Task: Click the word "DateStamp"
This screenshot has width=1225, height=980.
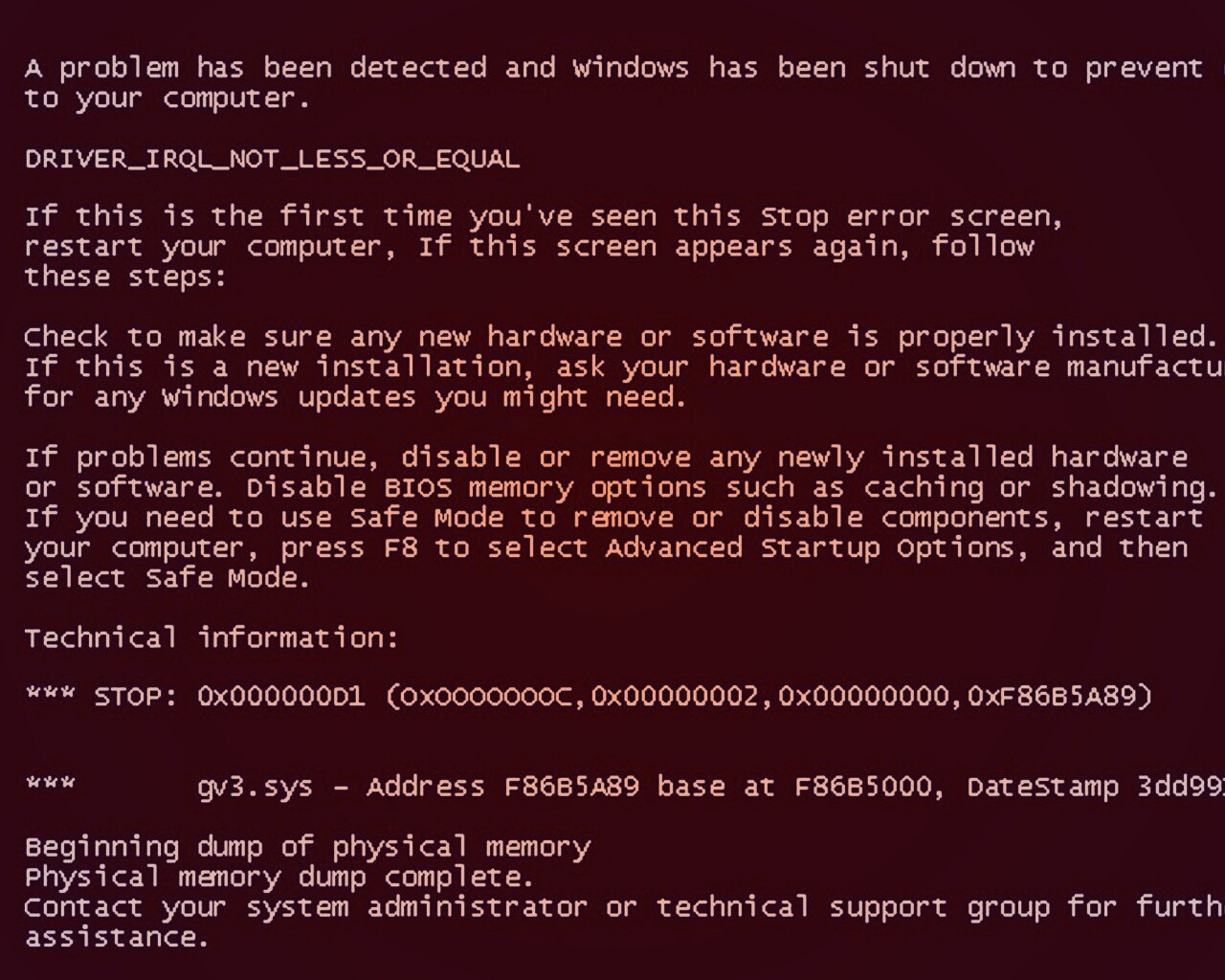Action: (x=1042, y=788)
